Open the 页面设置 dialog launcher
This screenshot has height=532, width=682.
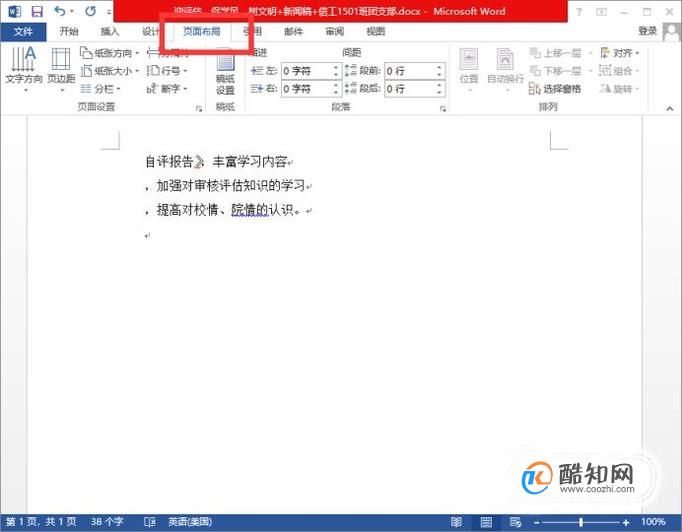pos(199,108)
